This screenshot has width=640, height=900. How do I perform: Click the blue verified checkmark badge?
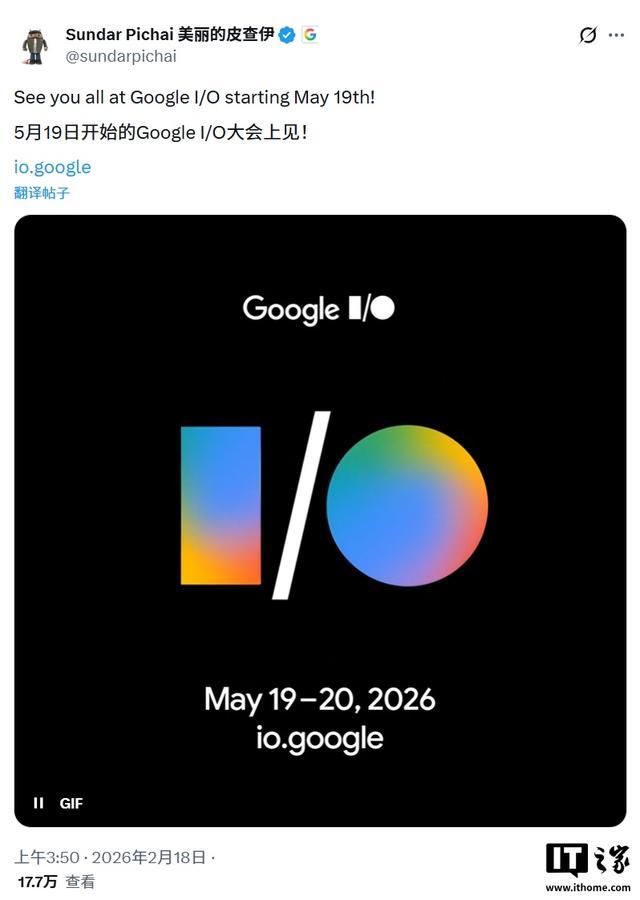pyautogui.click(x=287, y=35)
